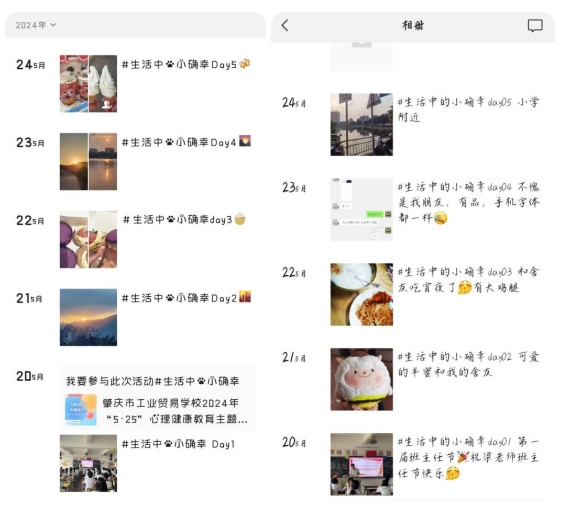Screen dimensions: 564x507
Task: Open the Day1 classroom photo thumbnail
Action: point(88,463)
